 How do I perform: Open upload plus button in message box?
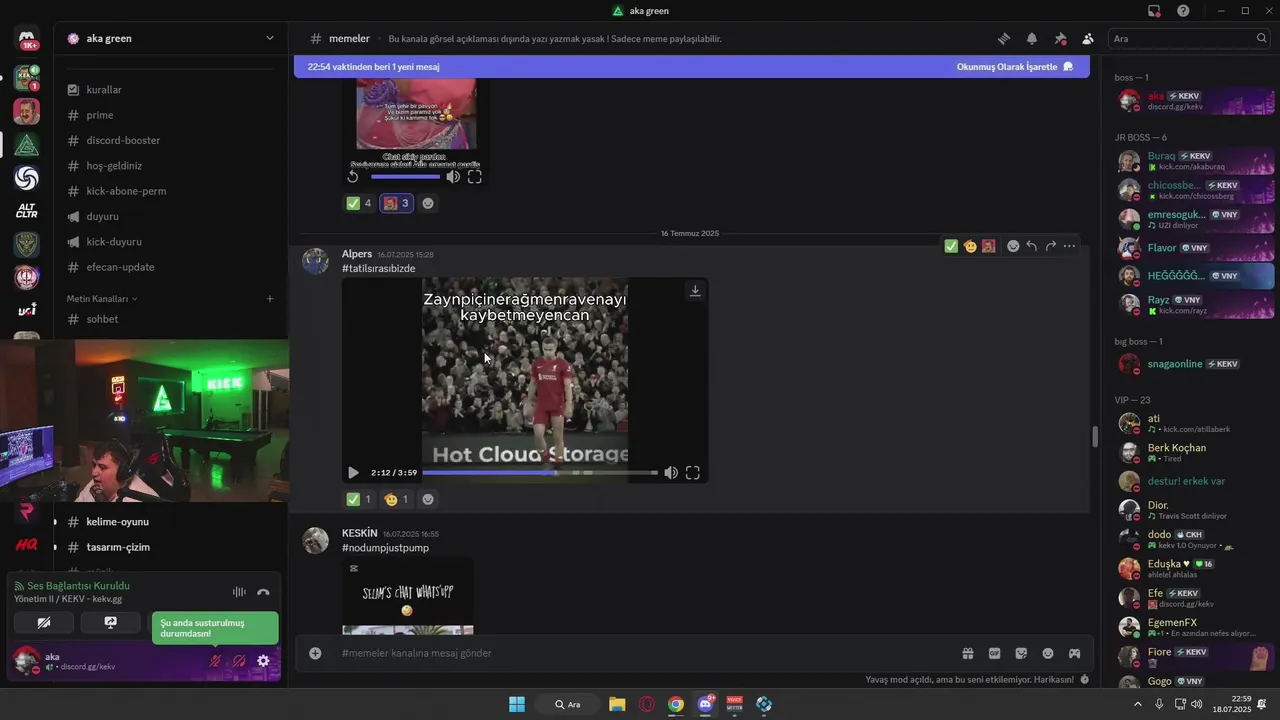(x=315, y=653)
